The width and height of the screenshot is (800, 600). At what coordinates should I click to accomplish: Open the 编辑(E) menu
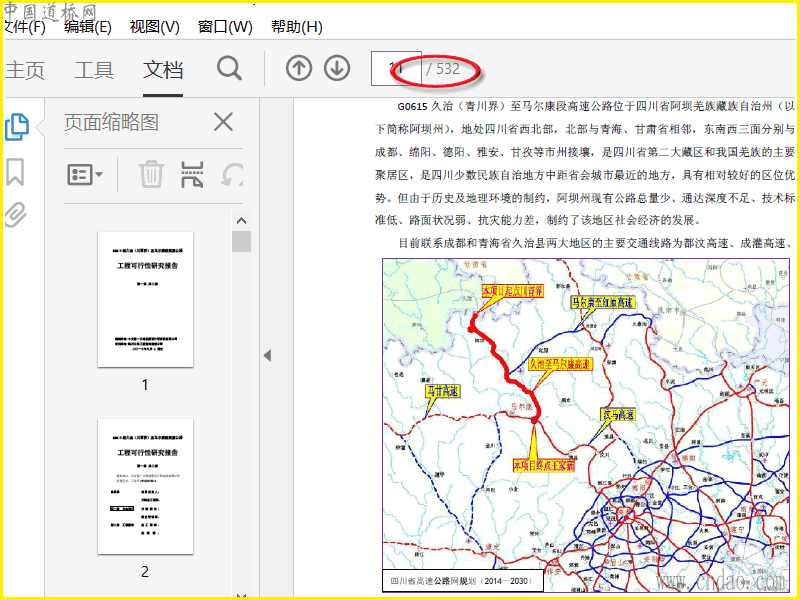point(88,27)
